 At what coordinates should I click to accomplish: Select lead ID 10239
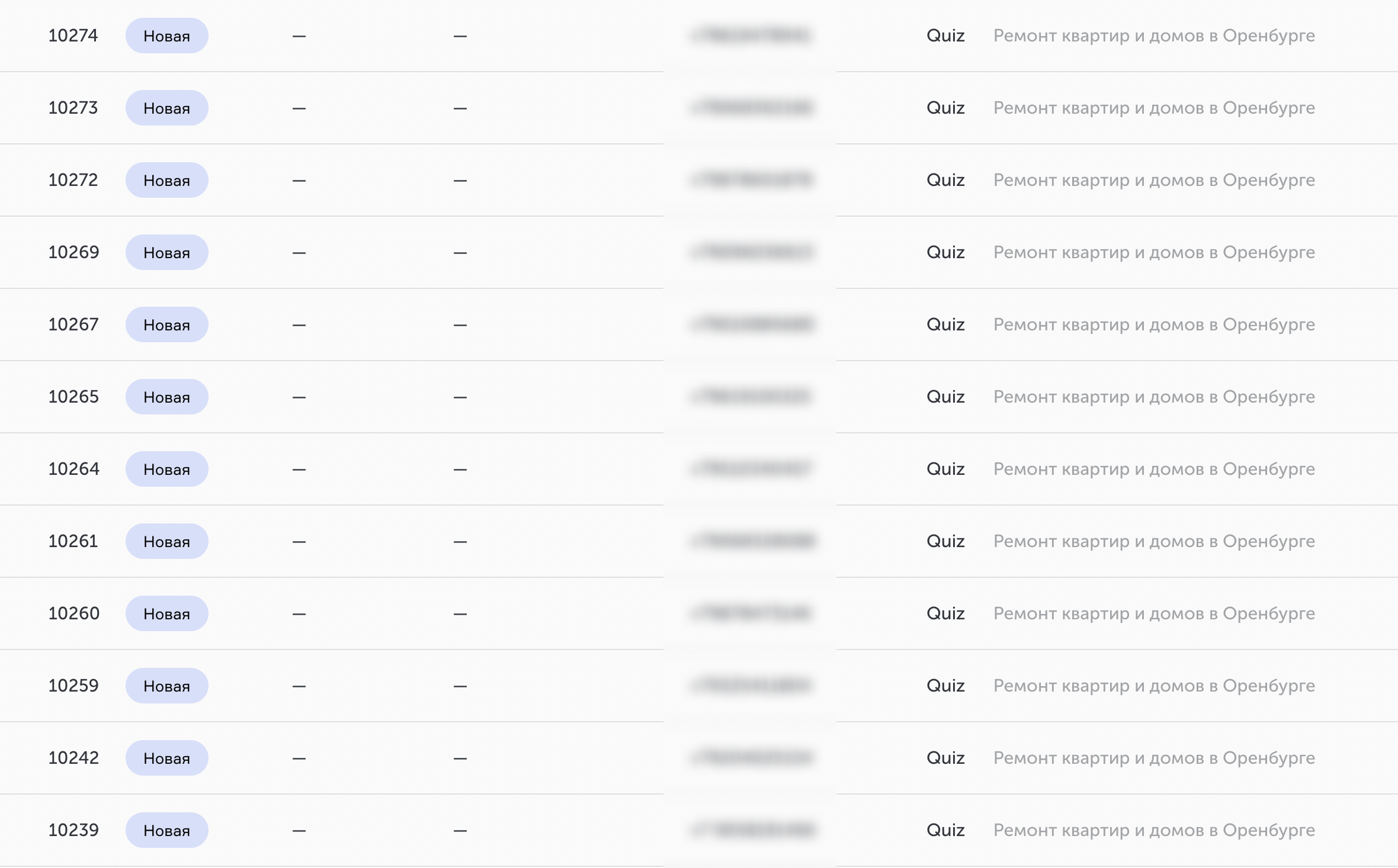(x=73, y=830)
